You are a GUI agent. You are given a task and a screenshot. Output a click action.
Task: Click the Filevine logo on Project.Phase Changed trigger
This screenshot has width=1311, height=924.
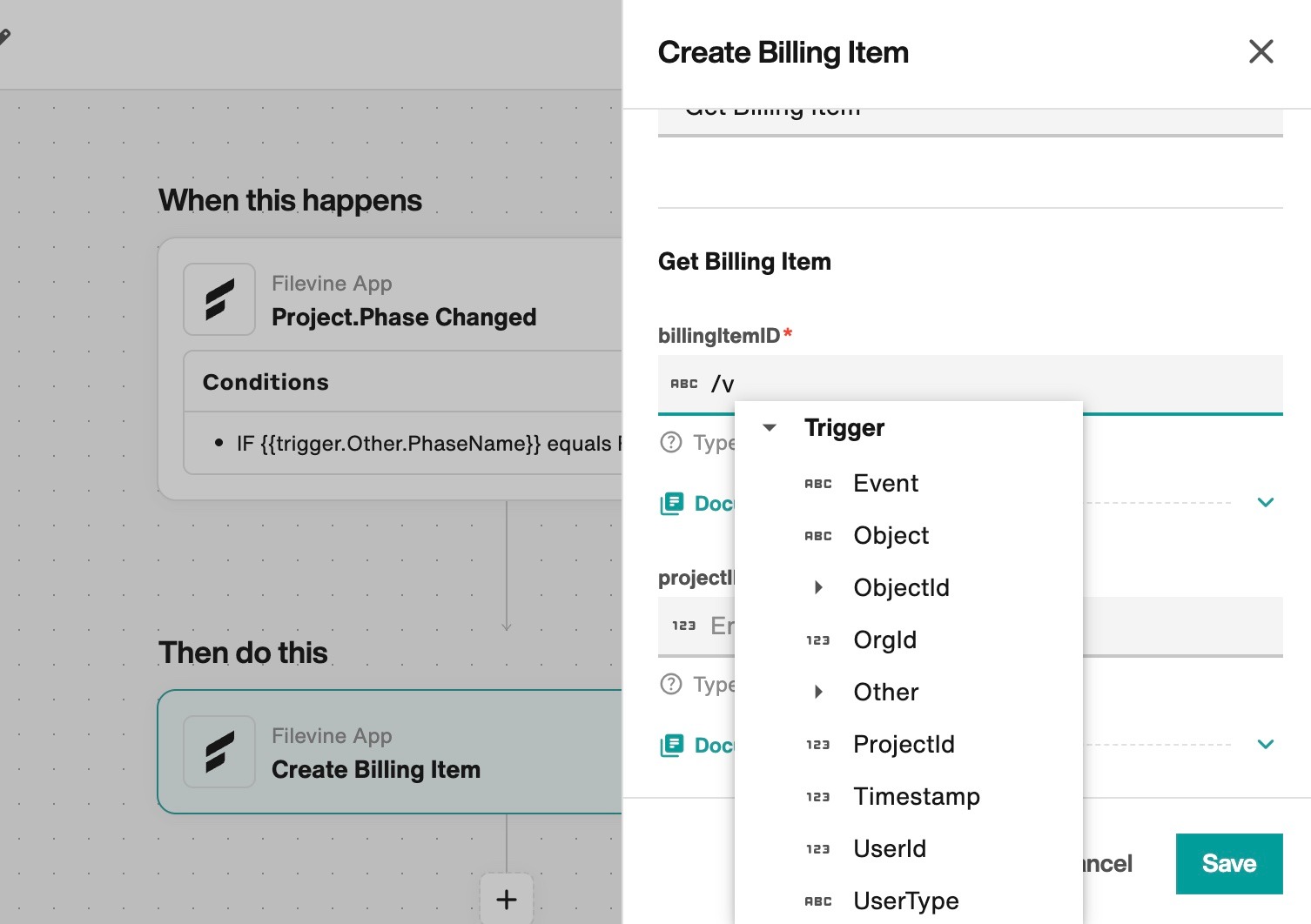[x=219, y=299]
